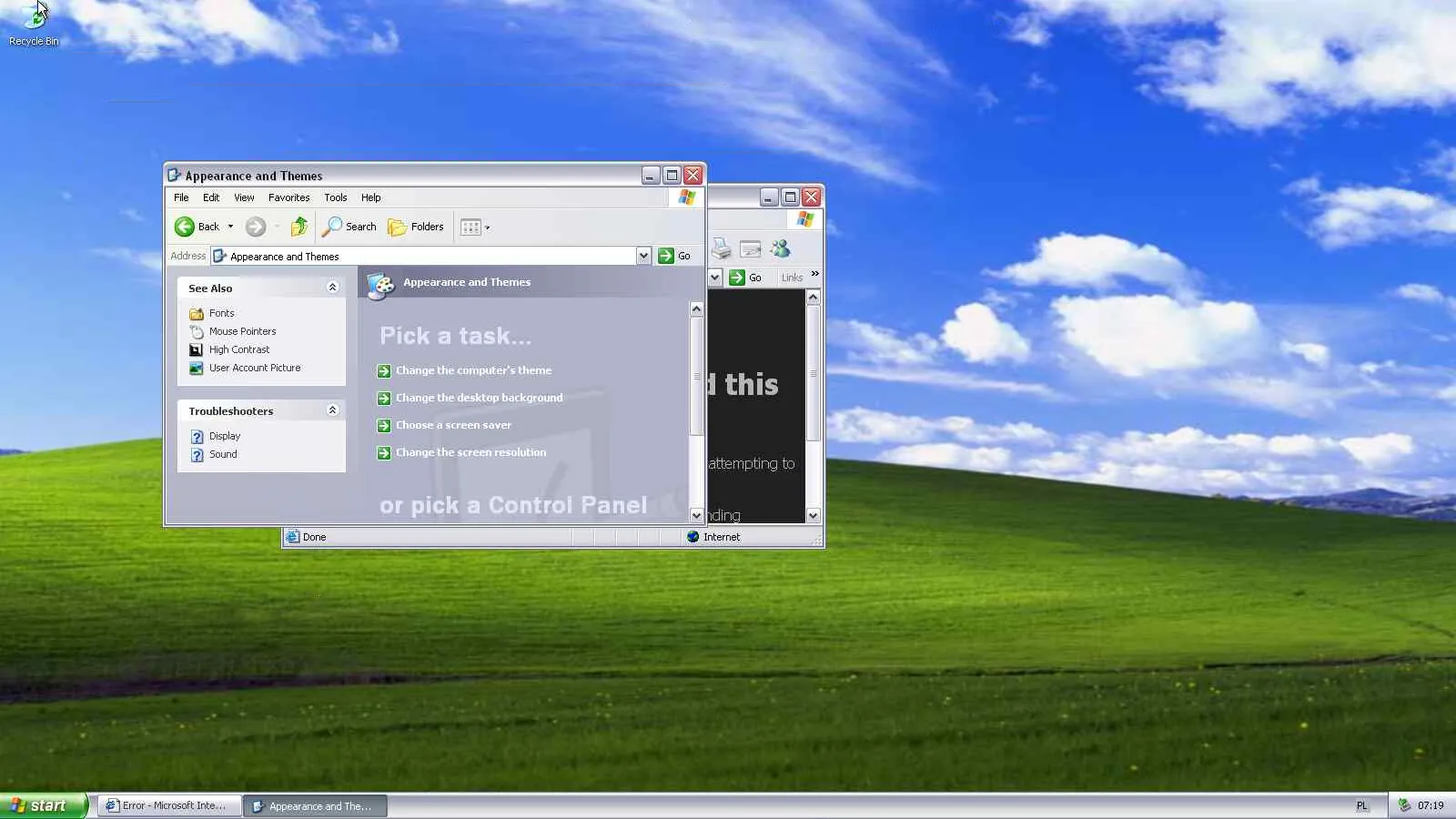Select Change the desktop background task
The image size is (1456, 819).
pos(479,398)
